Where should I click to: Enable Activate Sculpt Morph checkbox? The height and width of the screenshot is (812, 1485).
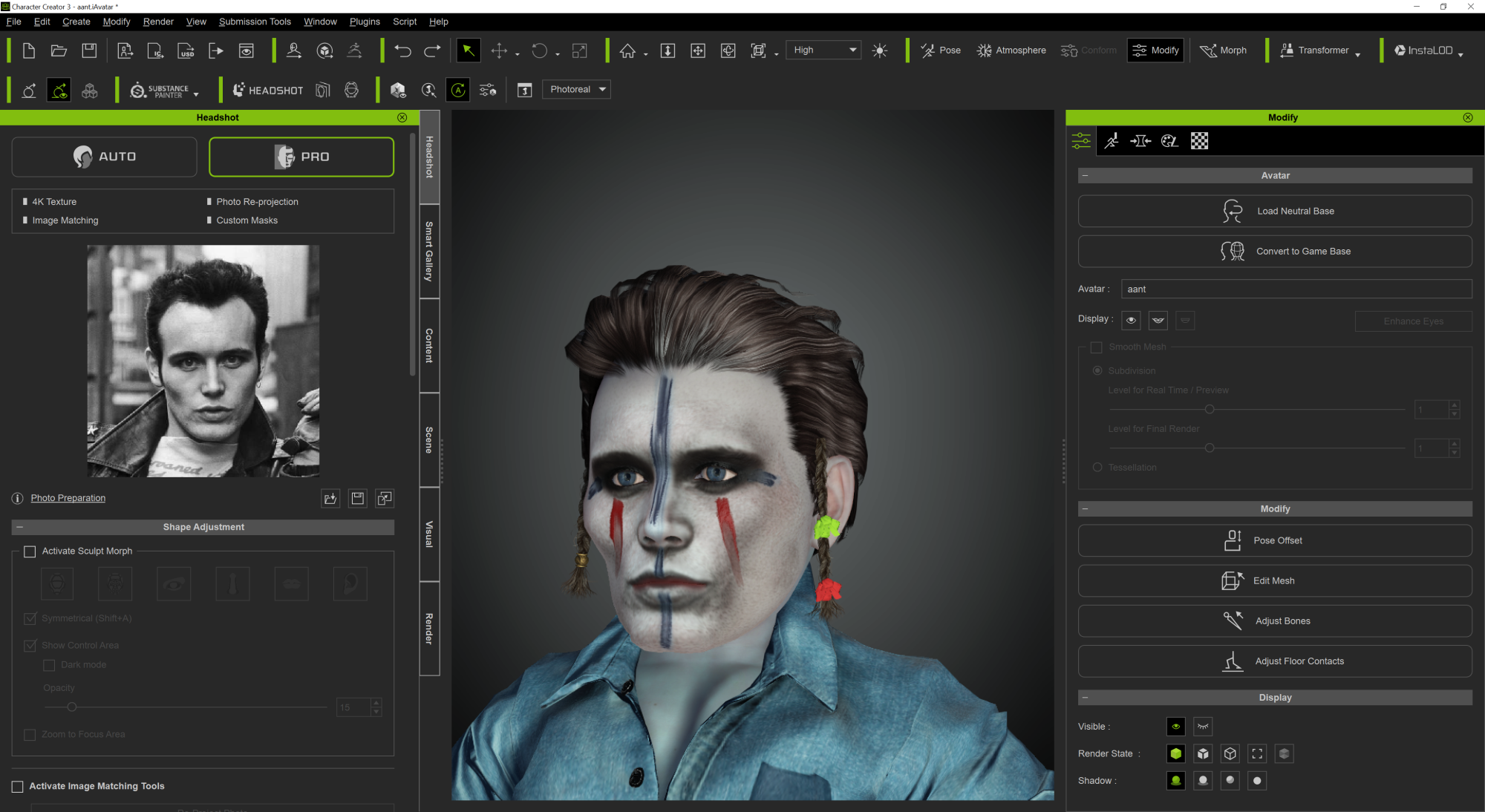30,551
